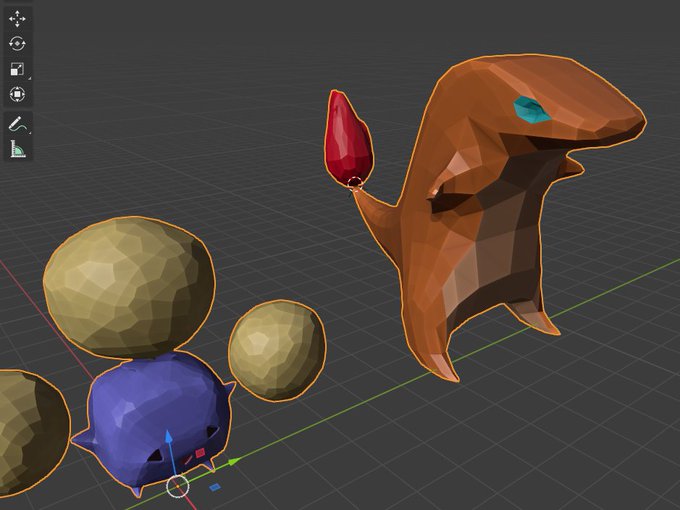This screenshot has height=510, width=680.
Task: Select the small tan sphere beside purple creature
Action: 277,350
